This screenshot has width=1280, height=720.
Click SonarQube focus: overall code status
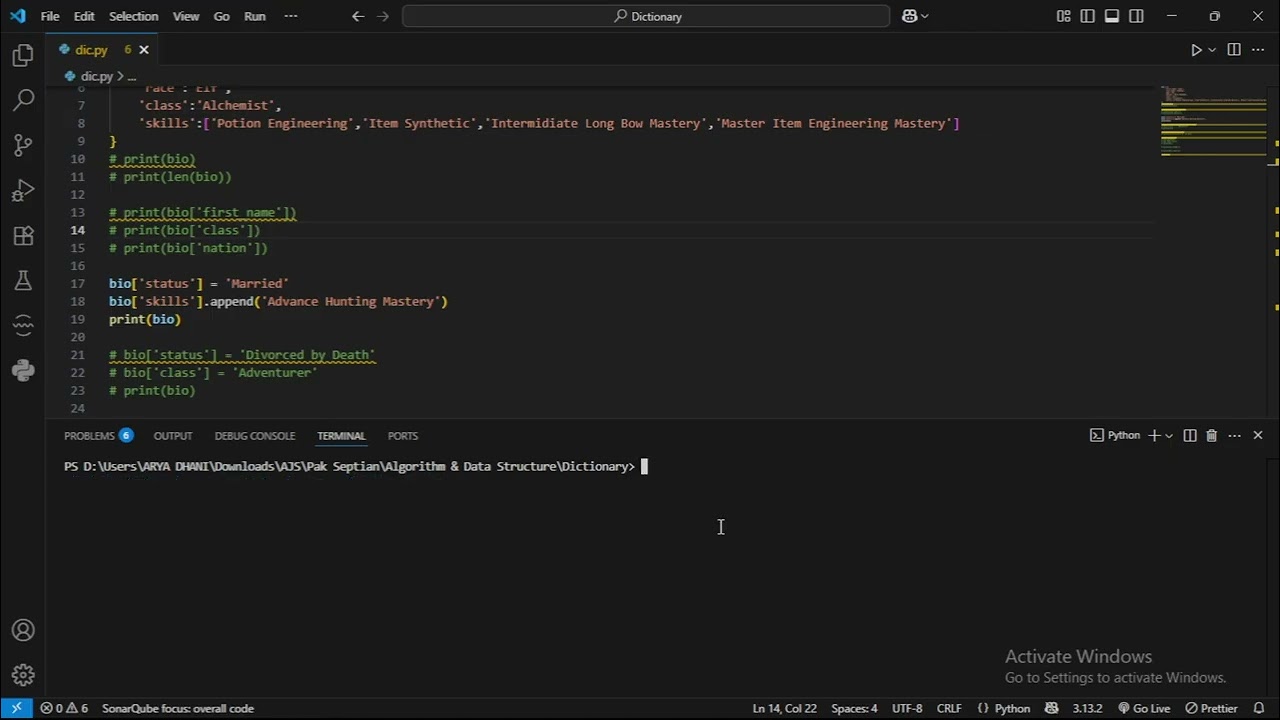click(x=178, y=708)
